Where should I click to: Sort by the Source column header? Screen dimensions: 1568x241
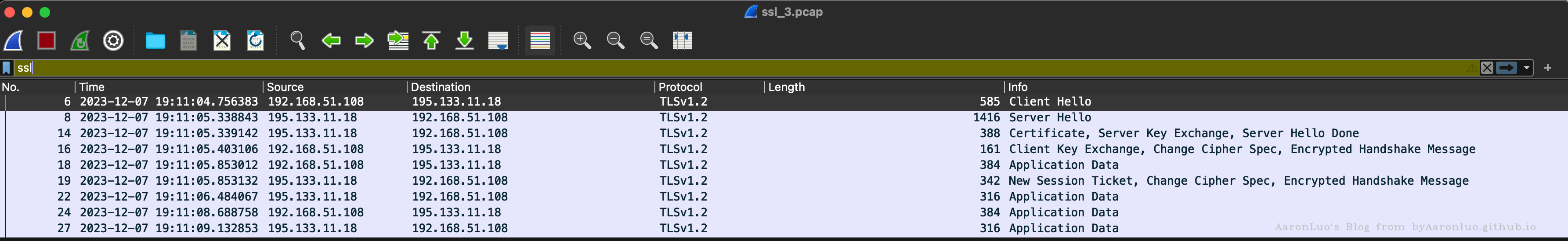point(285,87)
